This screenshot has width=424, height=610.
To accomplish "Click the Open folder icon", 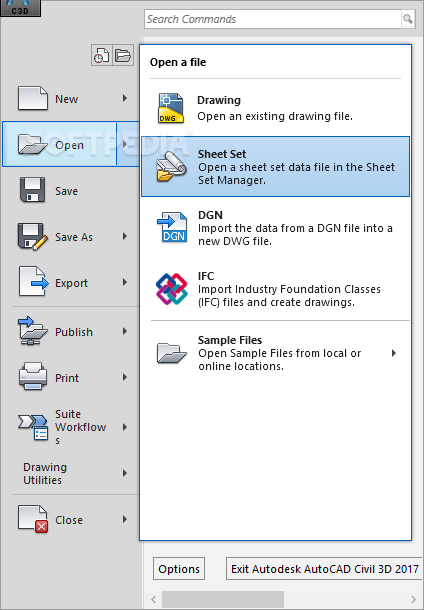I will (x=33, y=144).
